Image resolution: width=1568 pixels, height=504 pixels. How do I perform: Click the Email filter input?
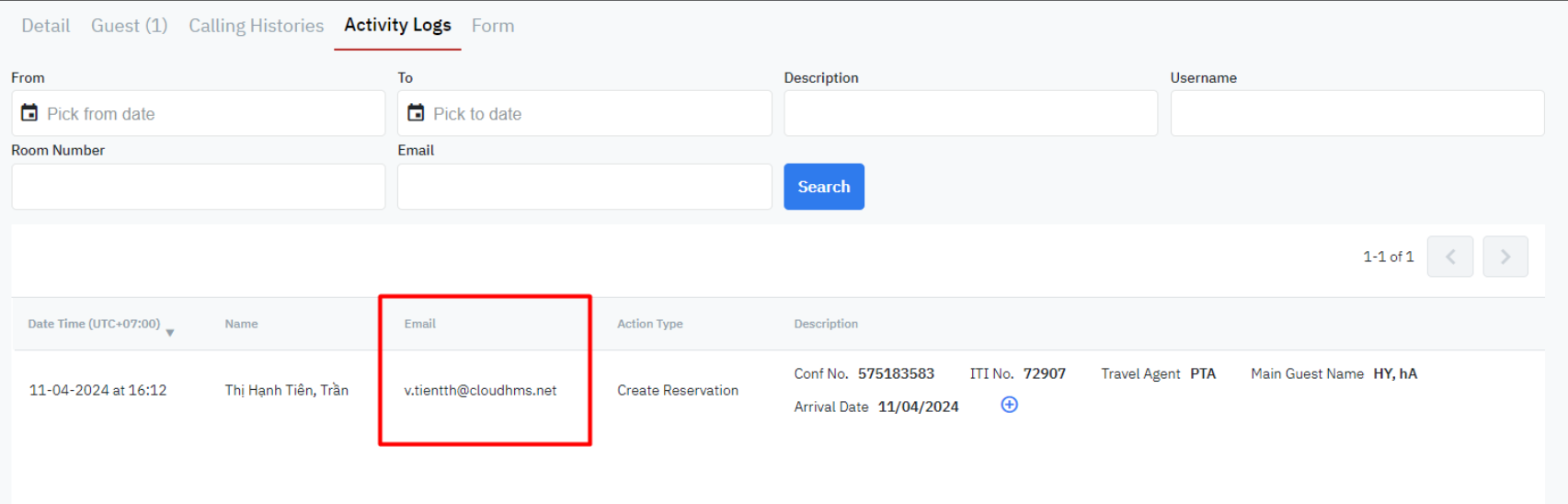pos(584,187)
